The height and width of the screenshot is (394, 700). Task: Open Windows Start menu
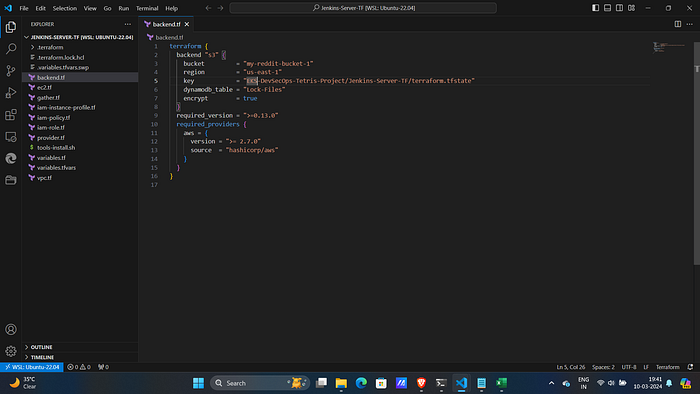[x=198, y=383]
